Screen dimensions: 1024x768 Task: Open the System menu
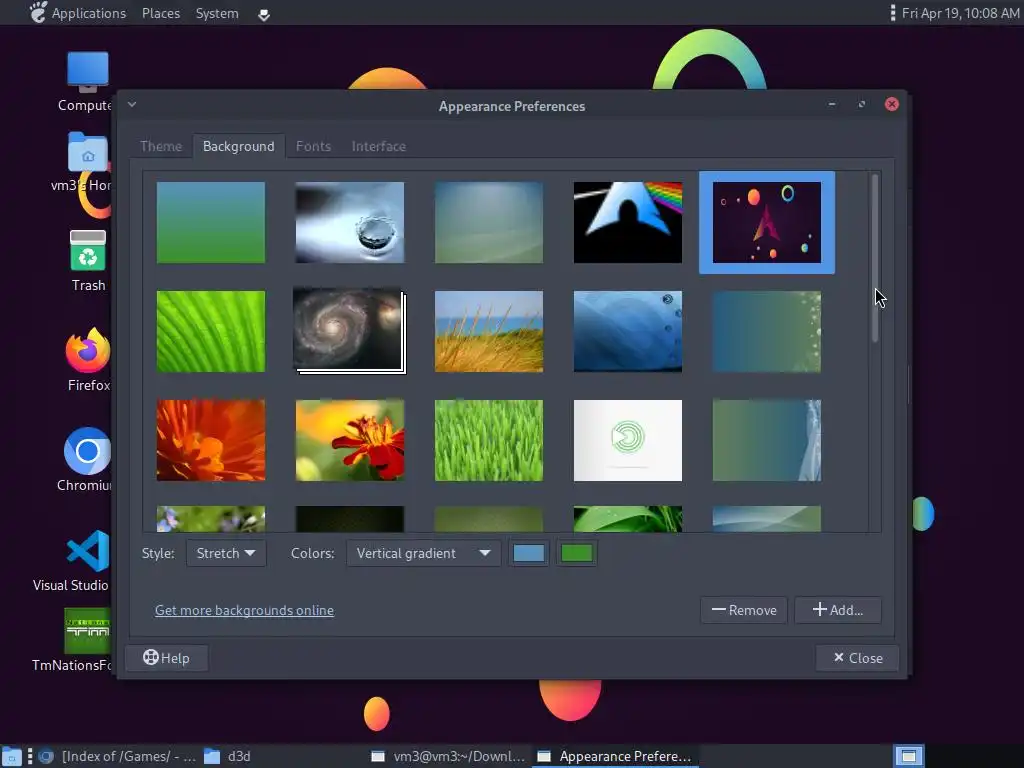pos(217,13)
